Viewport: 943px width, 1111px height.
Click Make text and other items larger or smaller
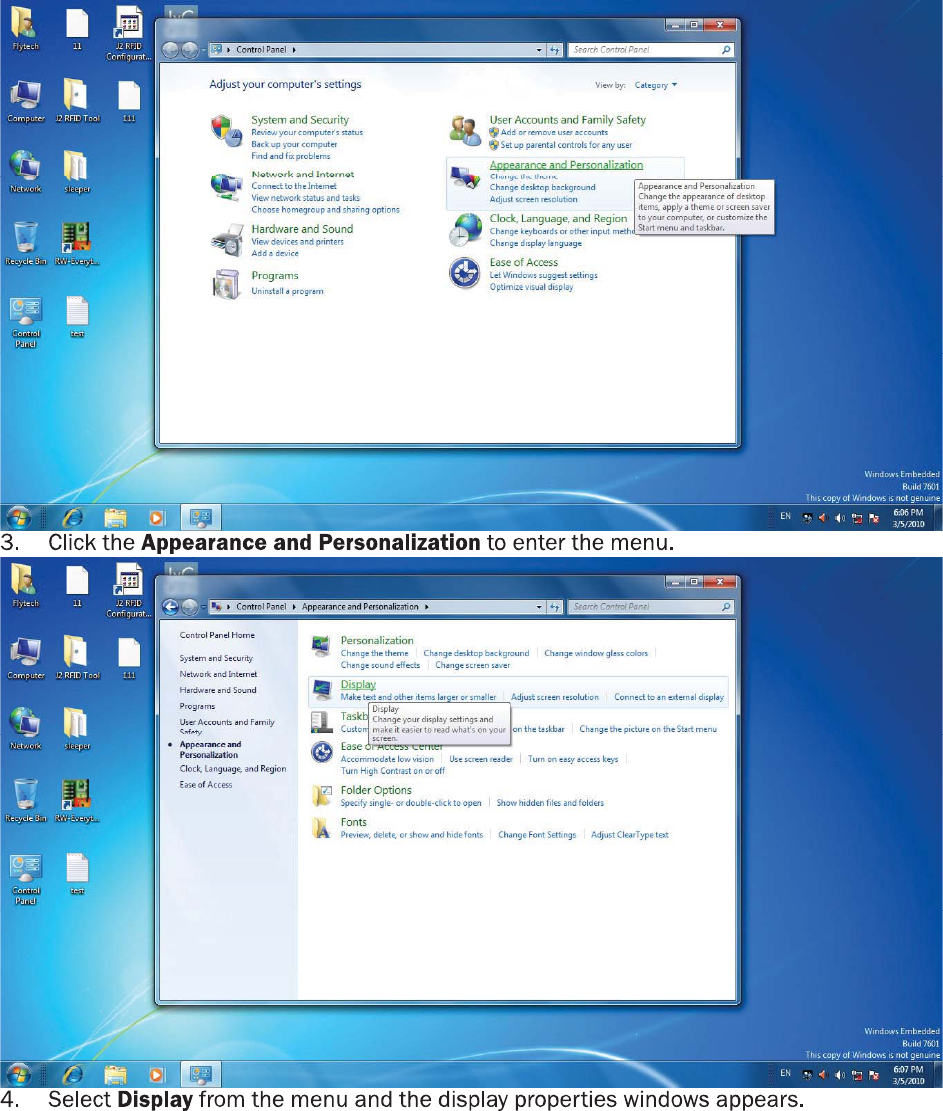point(418,697)
